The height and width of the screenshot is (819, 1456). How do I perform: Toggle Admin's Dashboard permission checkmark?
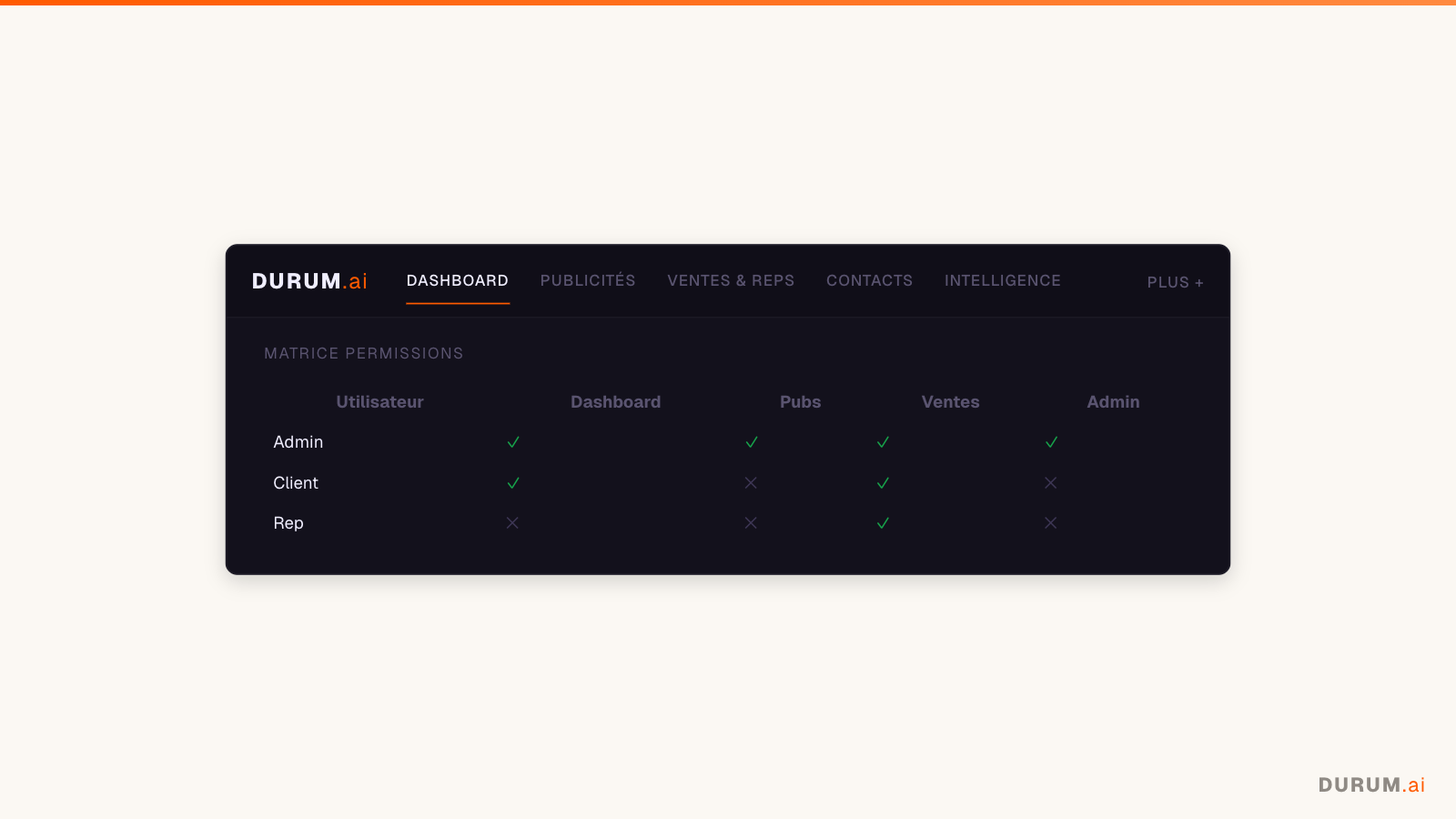512,442
